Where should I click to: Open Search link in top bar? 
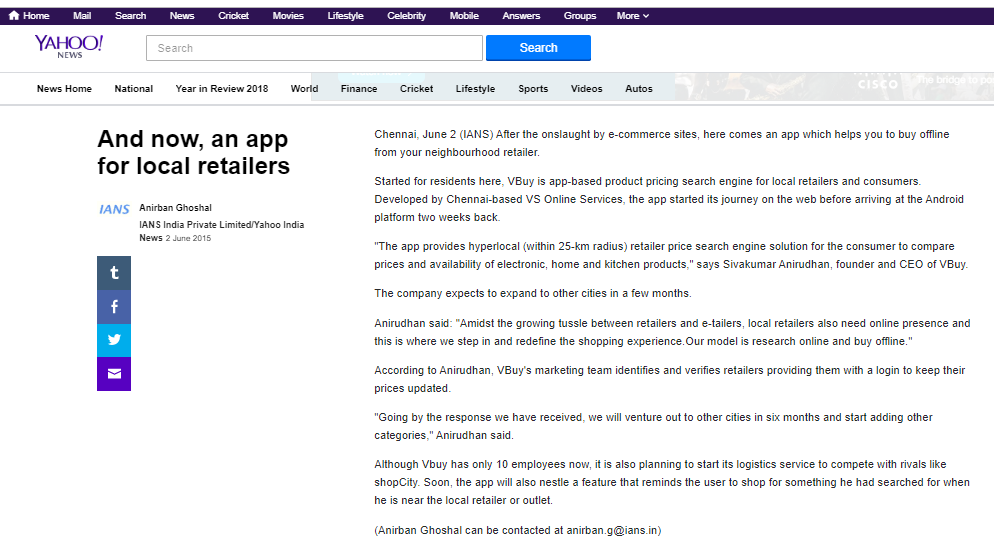[x=131, y=16]
